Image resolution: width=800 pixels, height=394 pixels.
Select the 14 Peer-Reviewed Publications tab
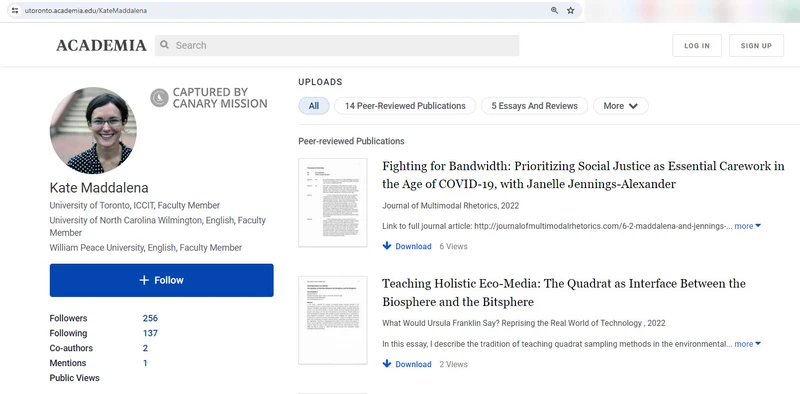tap(405, 106)
